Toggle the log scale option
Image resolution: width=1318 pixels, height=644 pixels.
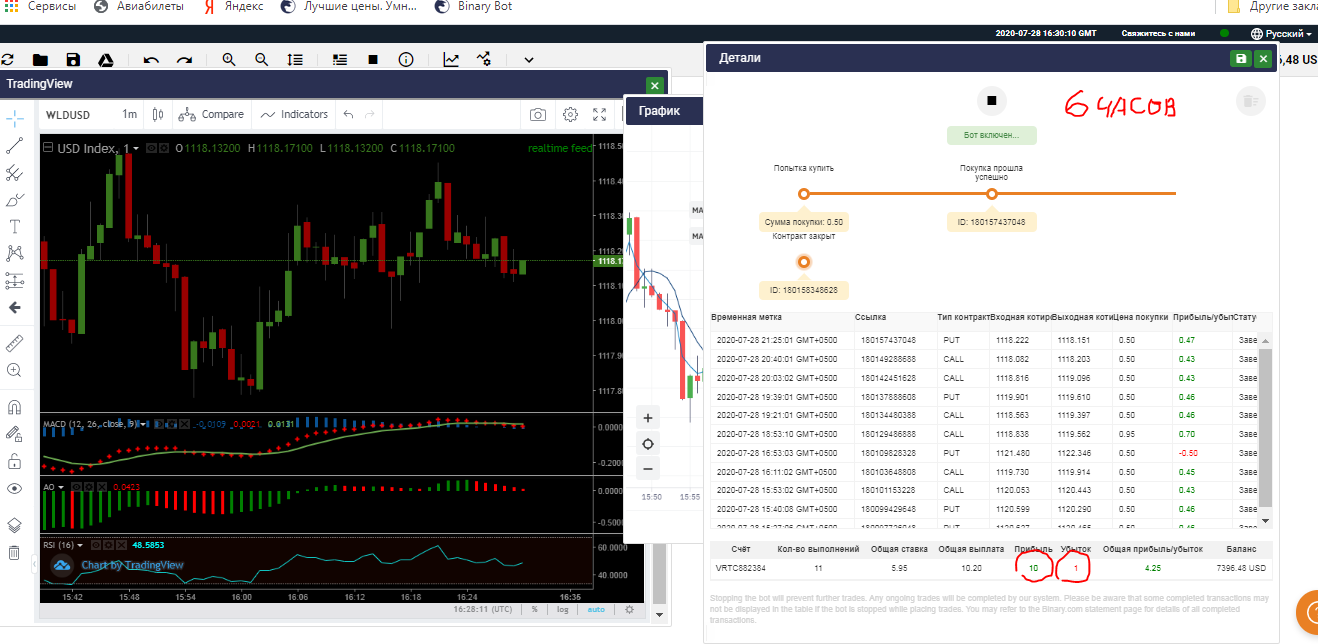pos(563,609)
